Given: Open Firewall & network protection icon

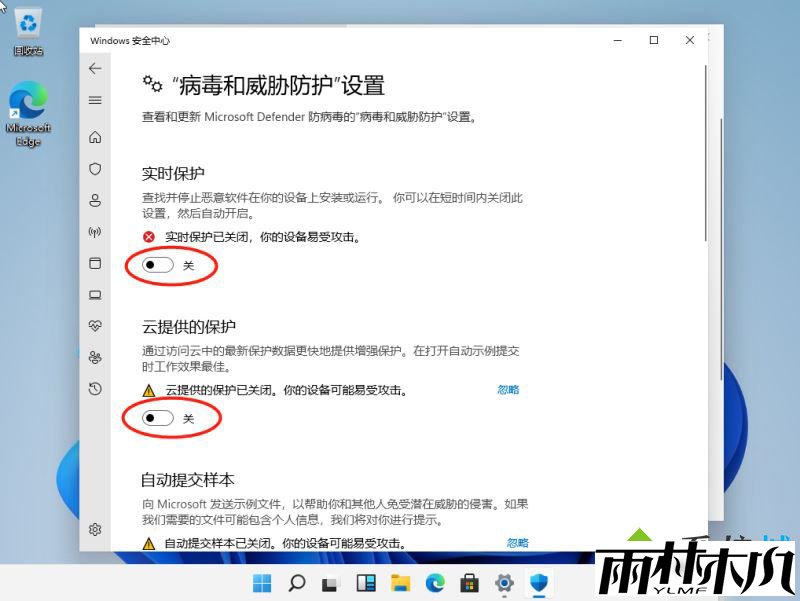Looking at the screenshot, I should [x=95, y=232].
